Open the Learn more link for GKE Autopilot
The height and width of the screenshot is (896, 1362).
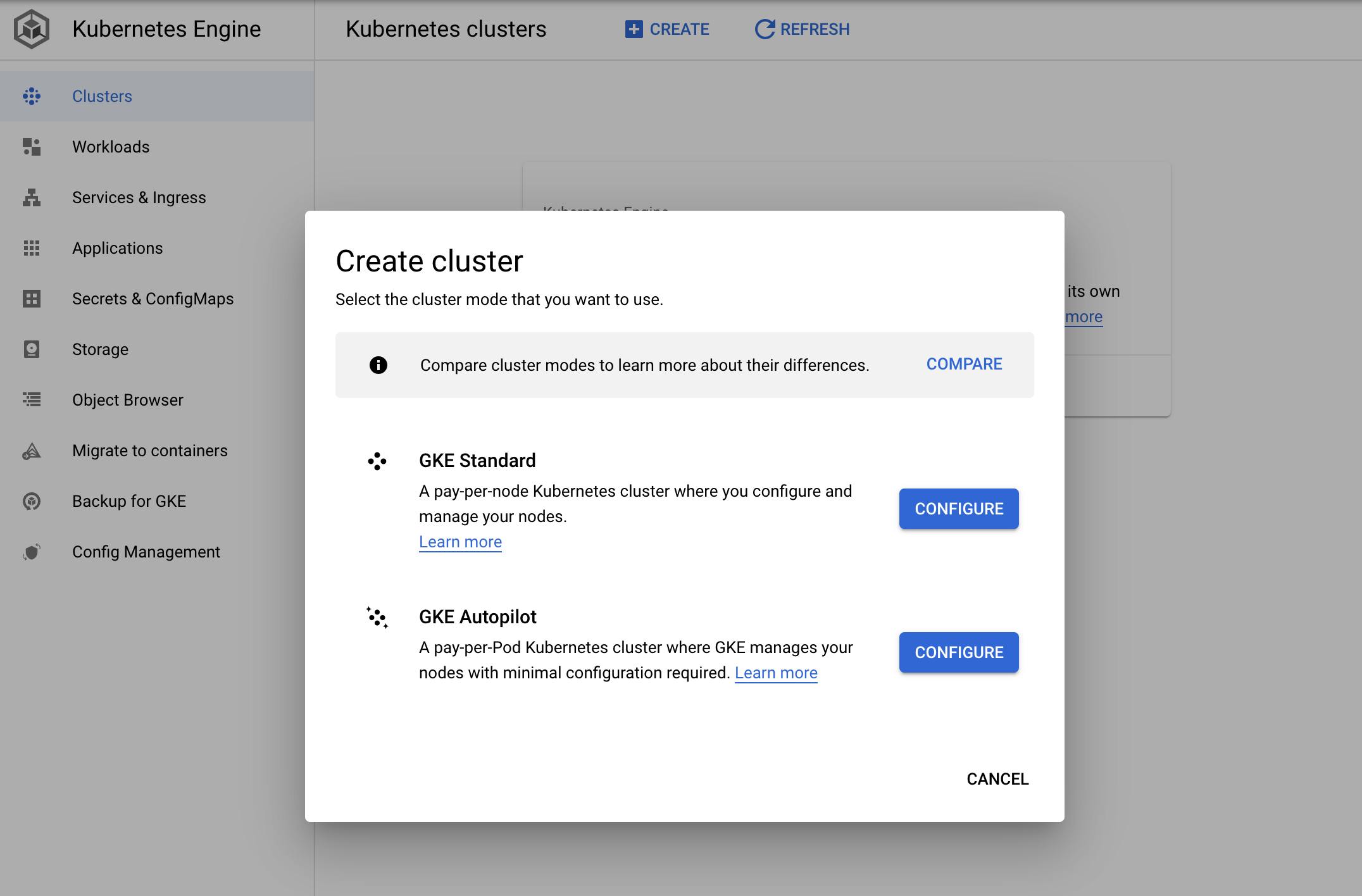[776, 673]
